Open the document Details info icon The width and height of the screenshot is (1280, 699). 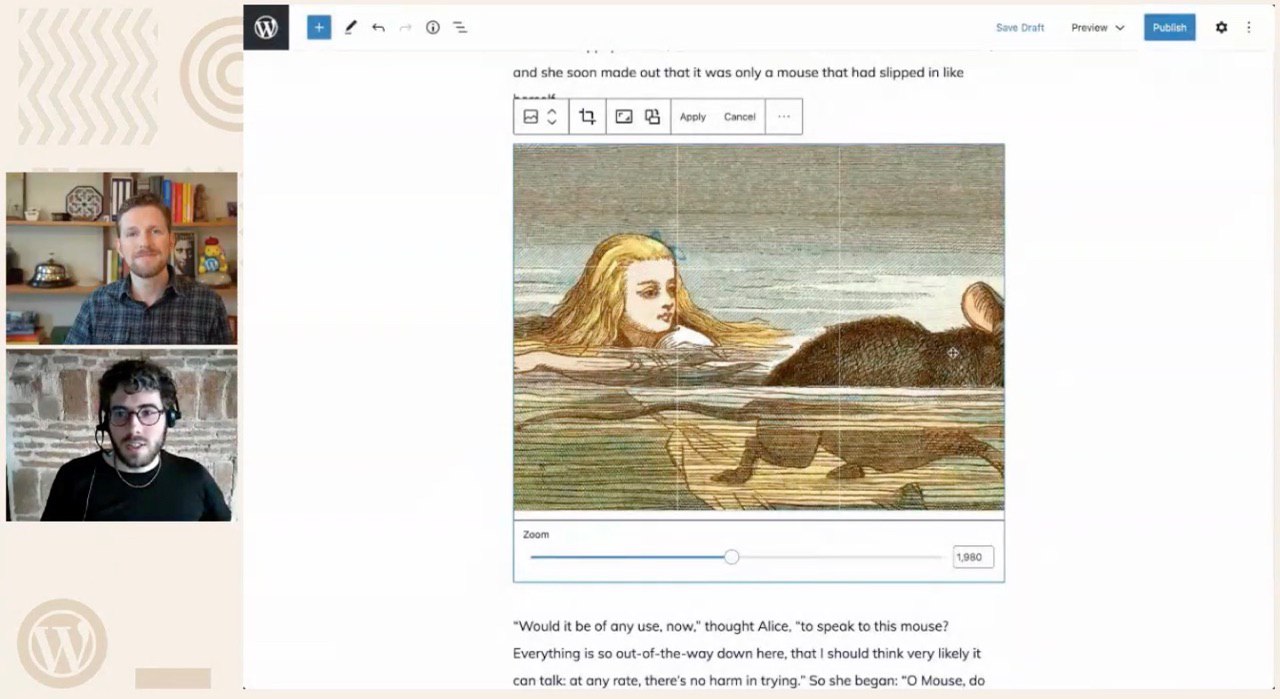click(433, 28)
